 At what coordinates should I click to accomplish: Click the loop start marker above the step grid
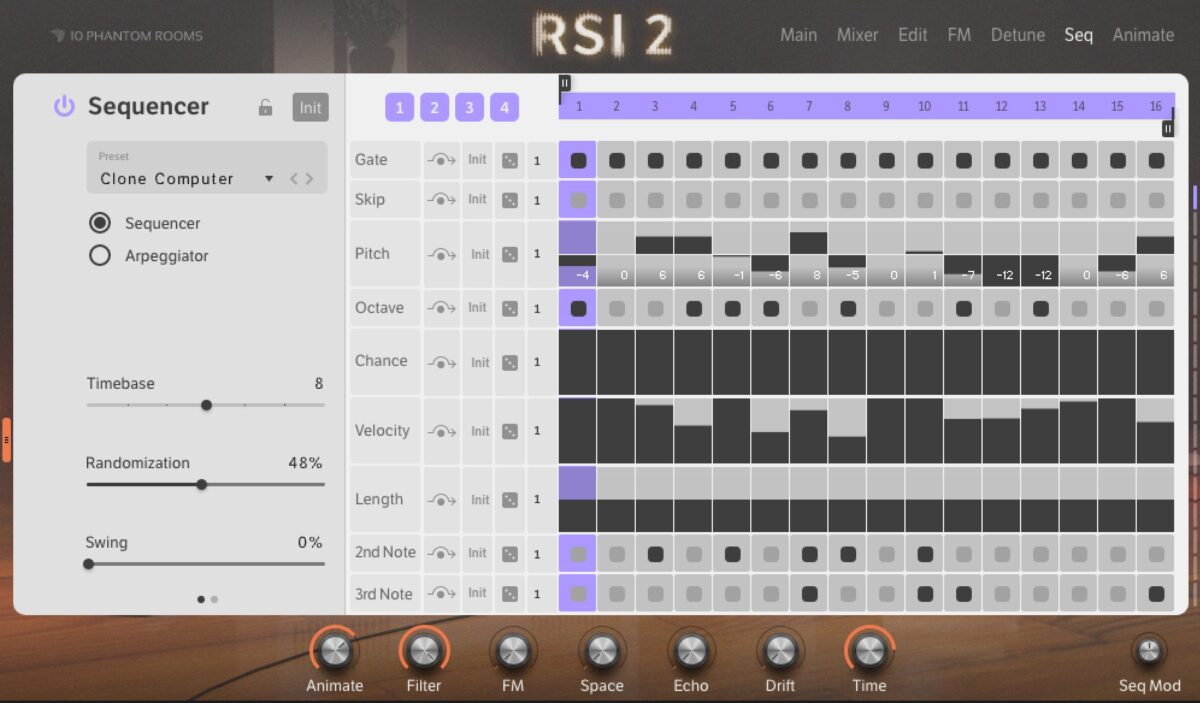tap(564, 83)
